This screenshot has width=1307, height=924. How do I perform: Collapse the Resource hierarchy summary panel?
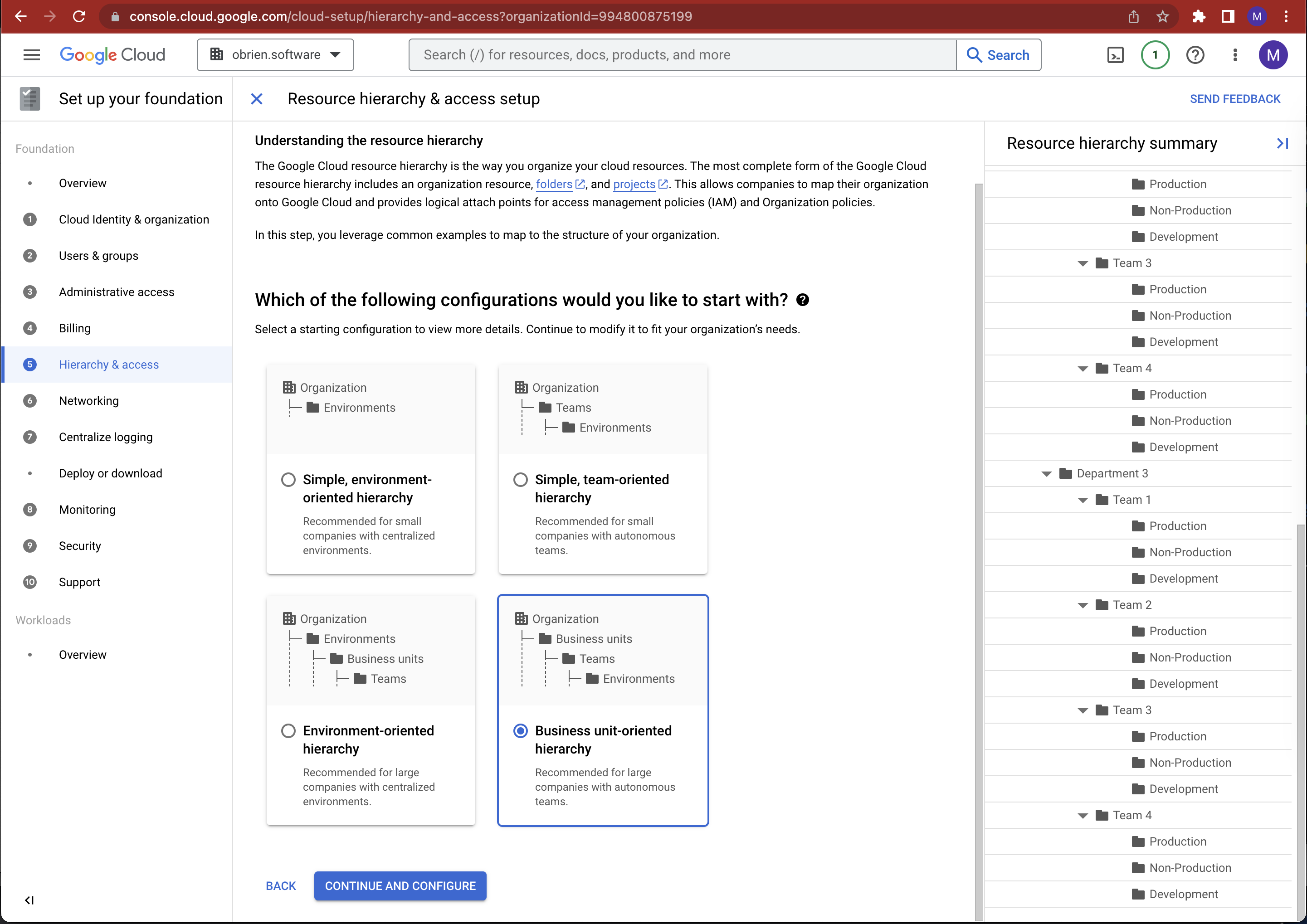(1283, 143)
